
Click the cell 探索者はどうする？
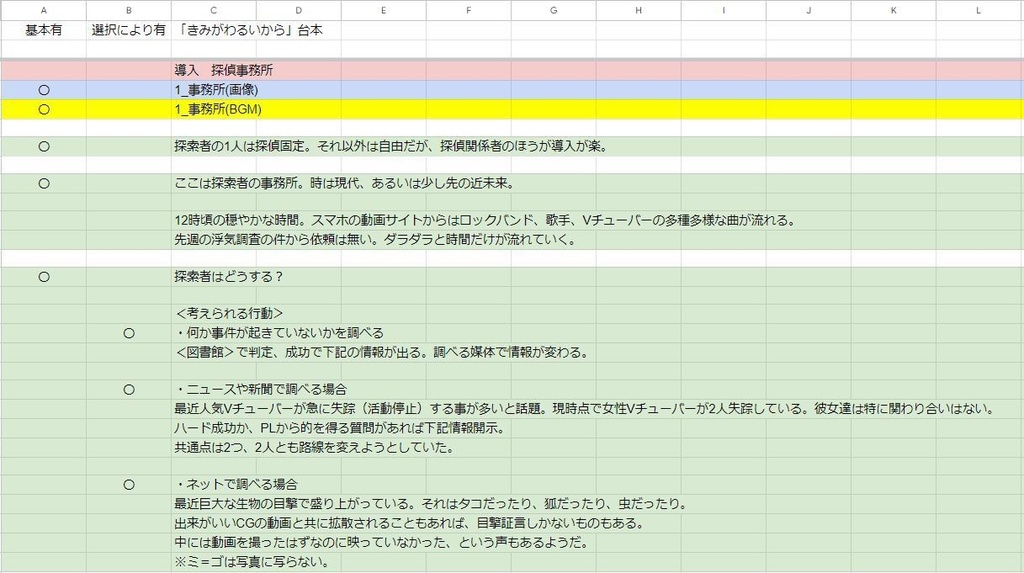(229, 277)
